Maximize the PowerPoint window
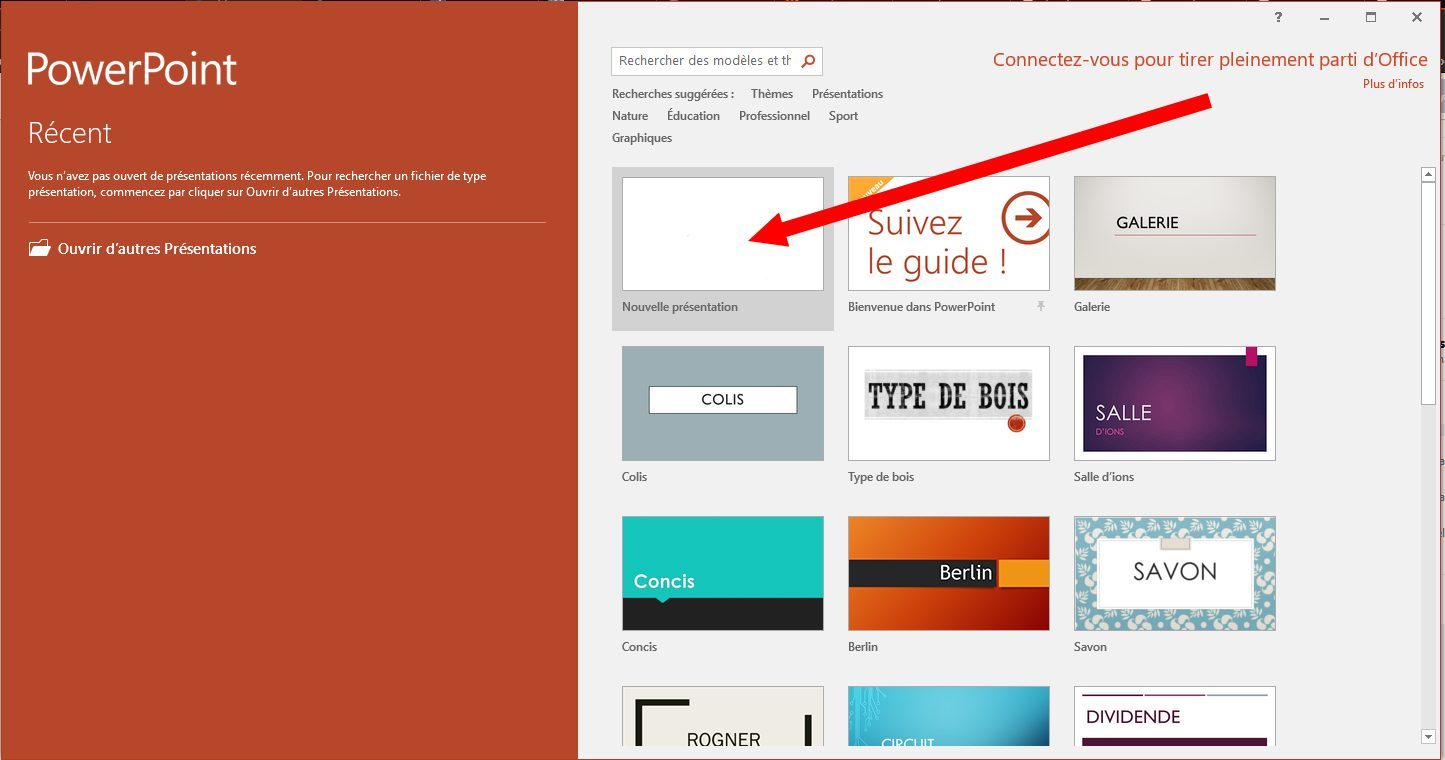Viewport: 1445px width, 760px height. 1371,17
